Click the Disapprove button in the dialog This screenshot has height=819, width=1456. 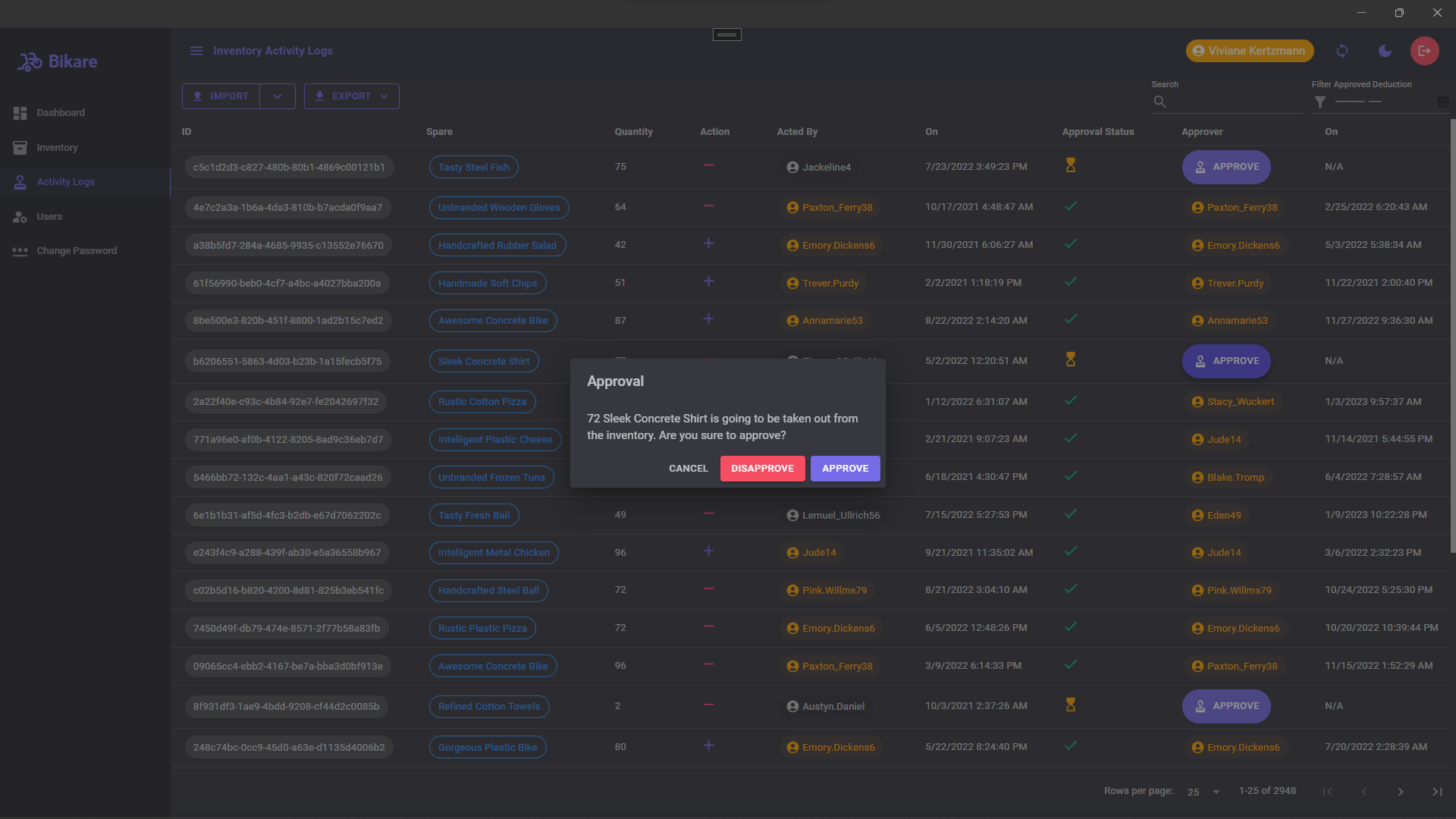tap(763, 468)
